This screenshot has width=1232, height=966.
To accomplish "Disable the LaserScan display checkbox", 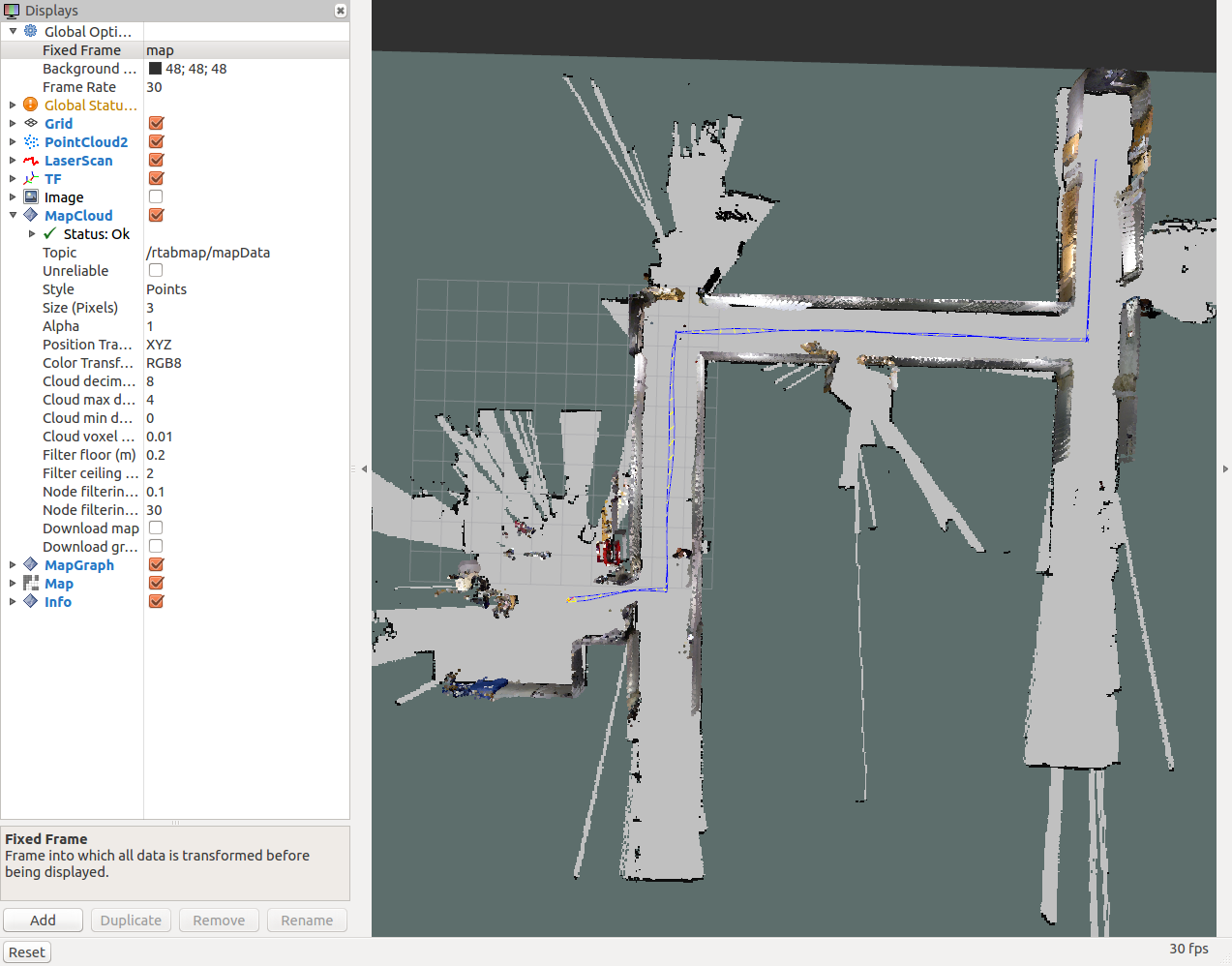I will point(156,161).
